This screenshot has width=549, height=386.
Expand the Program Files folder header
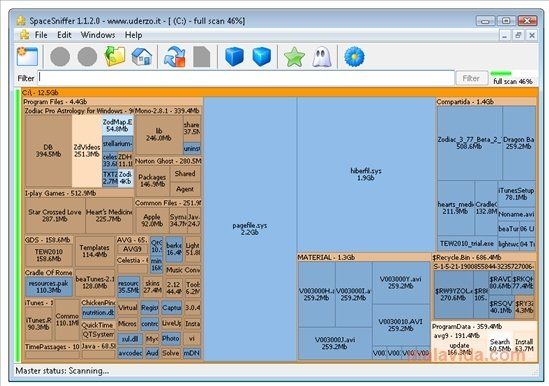point(113,102)
